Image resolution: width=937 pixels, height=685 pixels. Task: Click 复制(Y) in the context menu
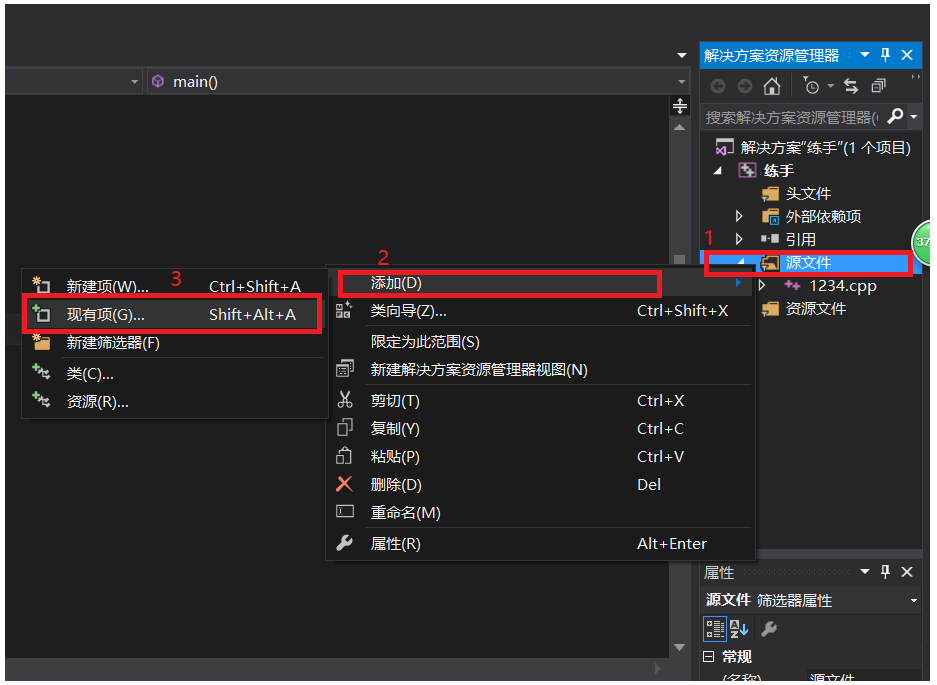click(540, 429)
